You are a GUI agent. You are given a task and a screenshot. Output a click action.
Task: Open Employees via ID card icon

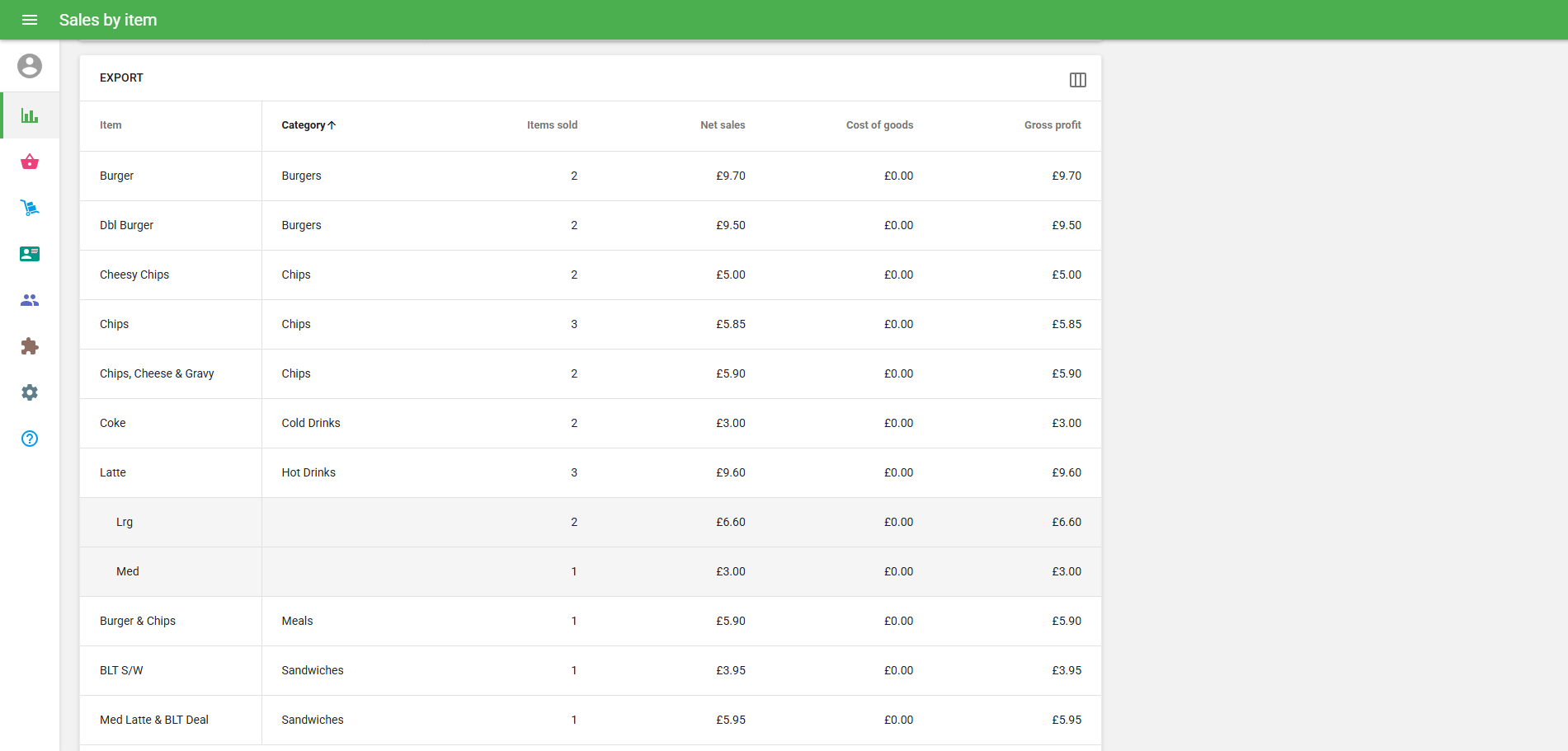[x=30, y=254]
